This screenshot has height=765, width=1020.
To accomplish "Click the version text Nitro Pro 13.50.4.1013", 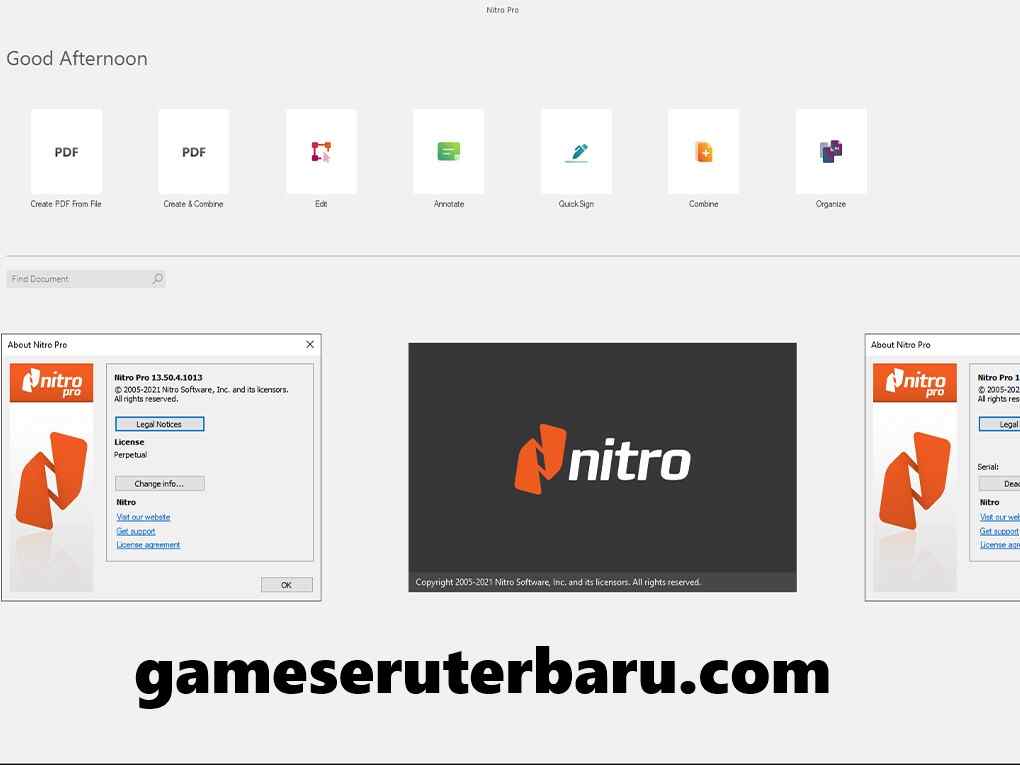I will [158, 377].
